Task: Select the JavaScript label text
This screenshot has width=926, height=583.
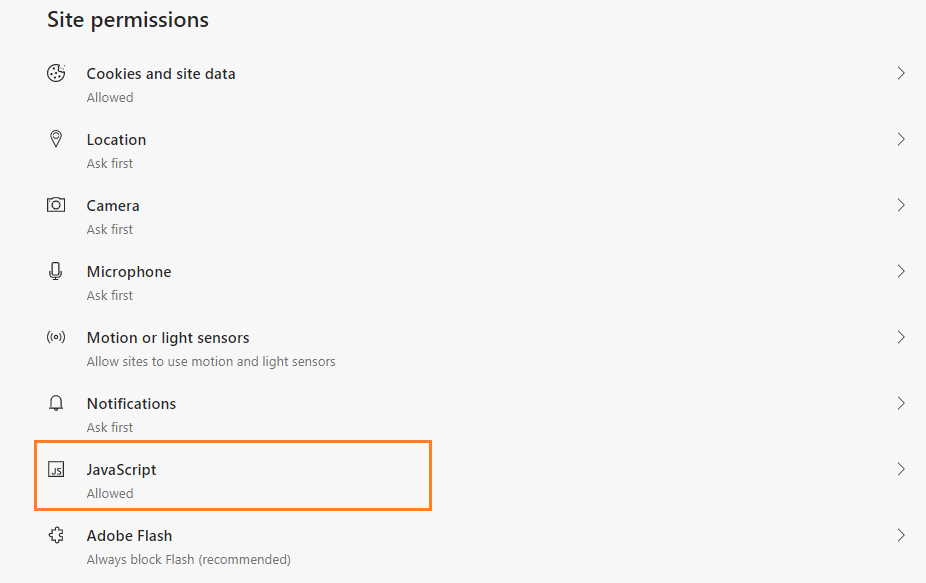Action: tap(121, 470)
